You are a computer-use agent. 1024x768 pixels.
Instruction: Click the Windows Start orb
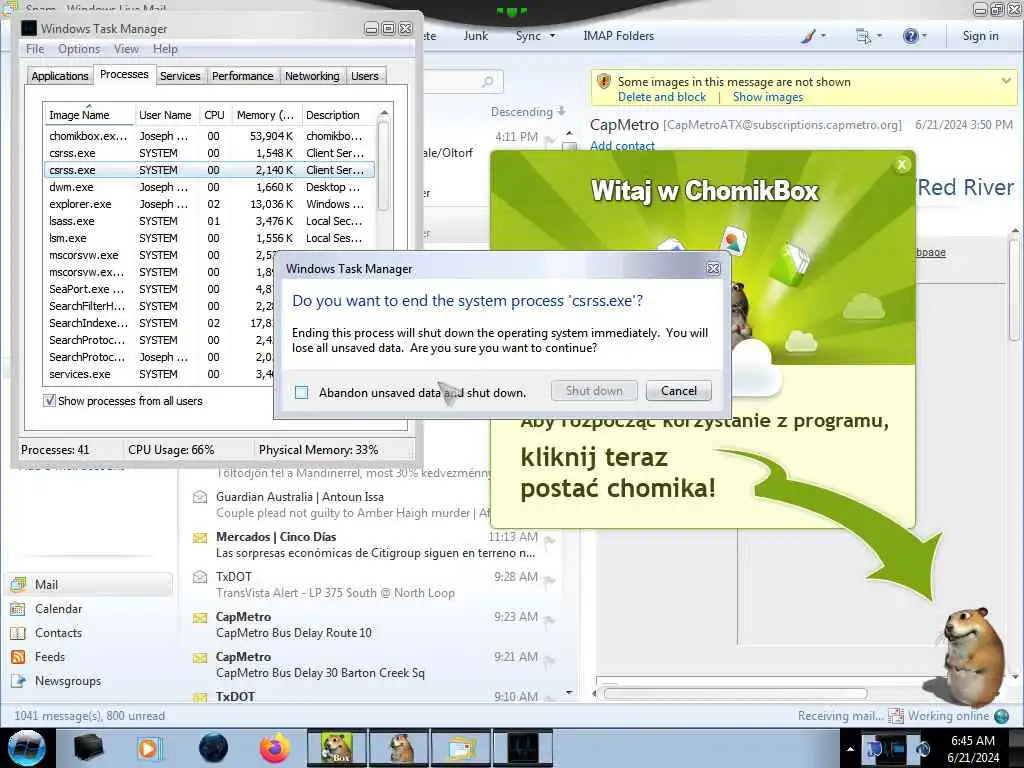coord(27,748)
